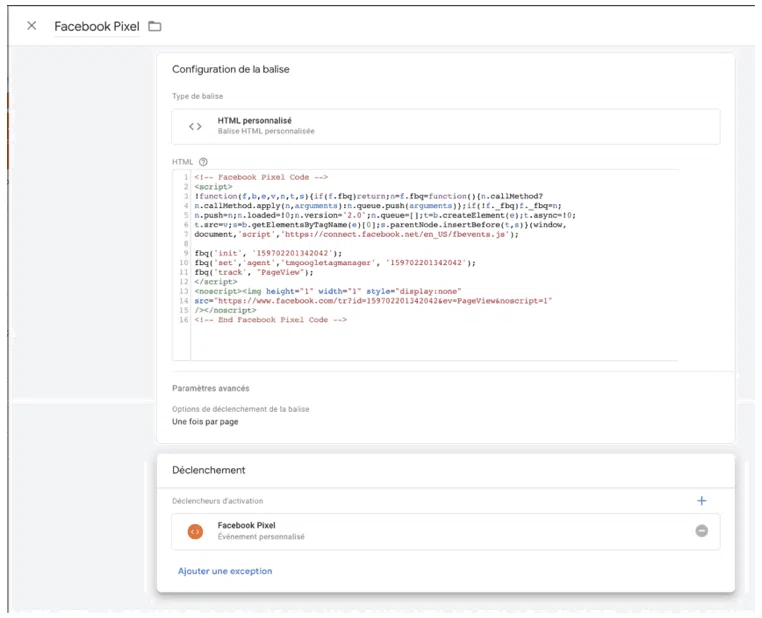The image size is (762, 618).
Task: Click the fbq track PageView line
Action: tap(254, 273)
